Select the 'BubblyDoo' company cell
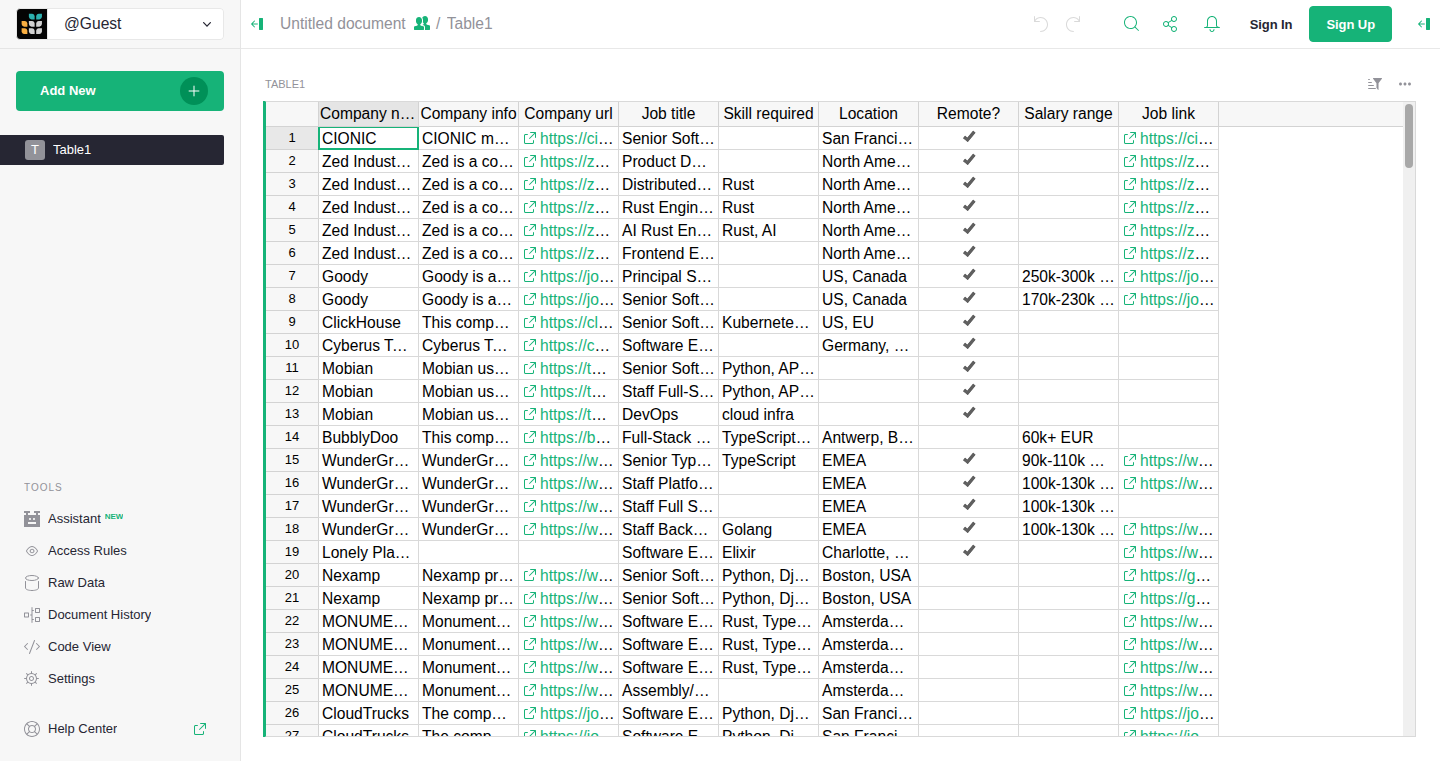The image size is (1440, 761). click(368, 437)
